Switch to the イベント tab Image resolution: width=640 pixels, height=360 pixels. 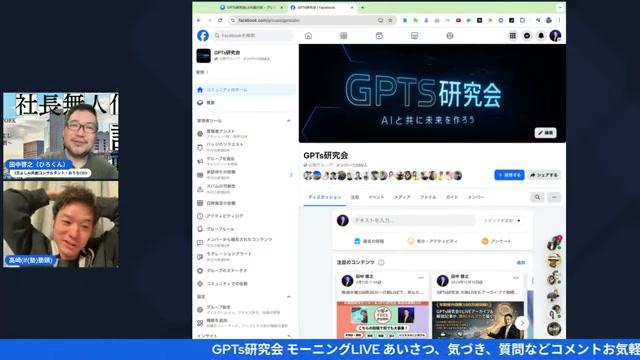pyautogui.click(x=376, y=197)
